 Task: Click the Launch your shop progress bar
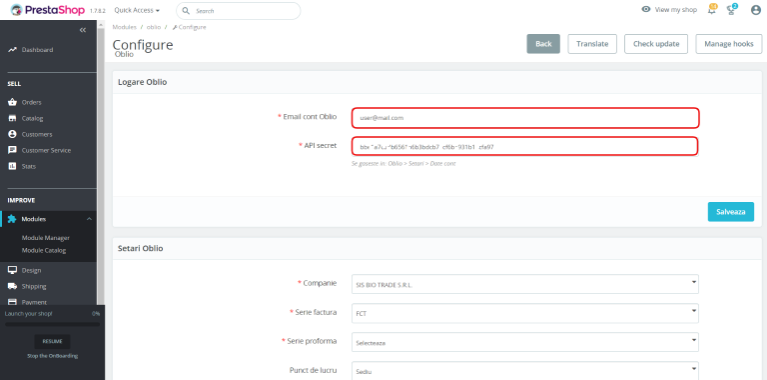tap(52, 324)
